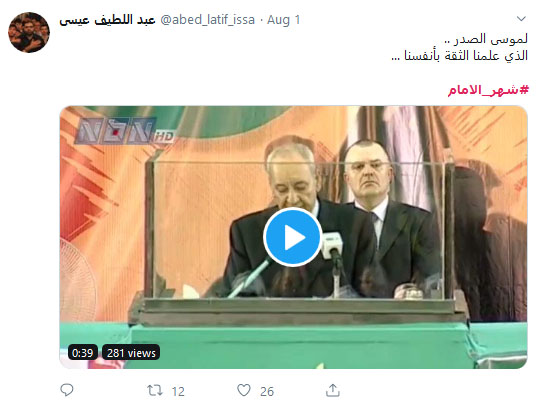Retweet using the retweet arrows icon
Screen dimensions: 536x403
coord(155,390)
